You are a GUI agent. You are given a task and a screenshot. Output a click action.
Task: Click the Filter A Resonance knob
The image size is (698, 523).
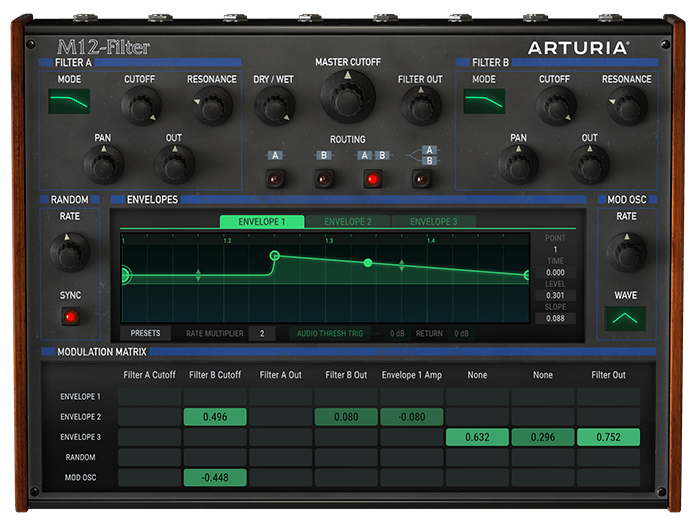[212, 106]
